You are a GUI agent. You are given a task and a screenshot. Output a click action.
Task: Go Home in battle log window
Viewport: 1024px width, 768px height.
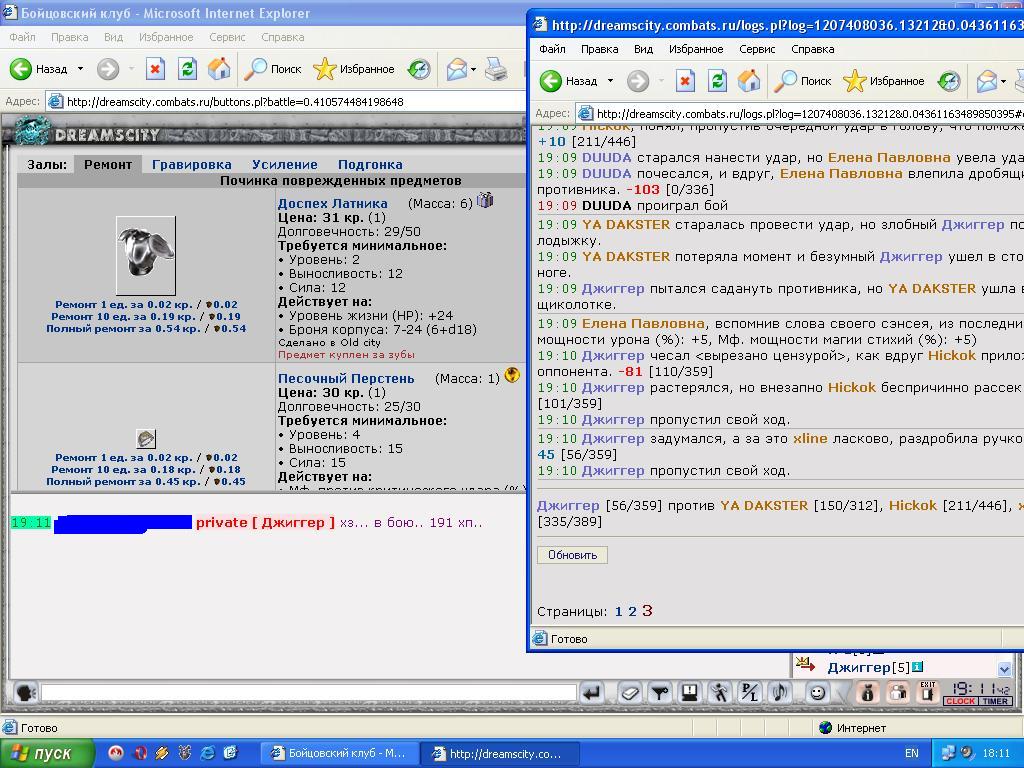click(x=748, y=81)
